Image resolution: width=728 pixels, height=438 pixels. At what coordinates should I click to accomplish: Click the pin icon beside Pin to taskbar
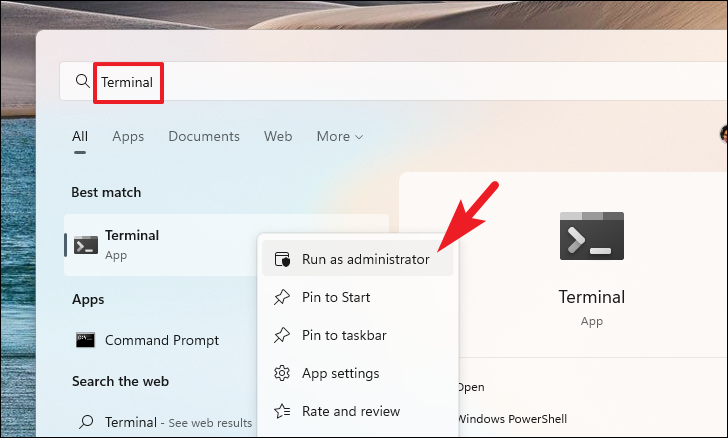[282, 335]
